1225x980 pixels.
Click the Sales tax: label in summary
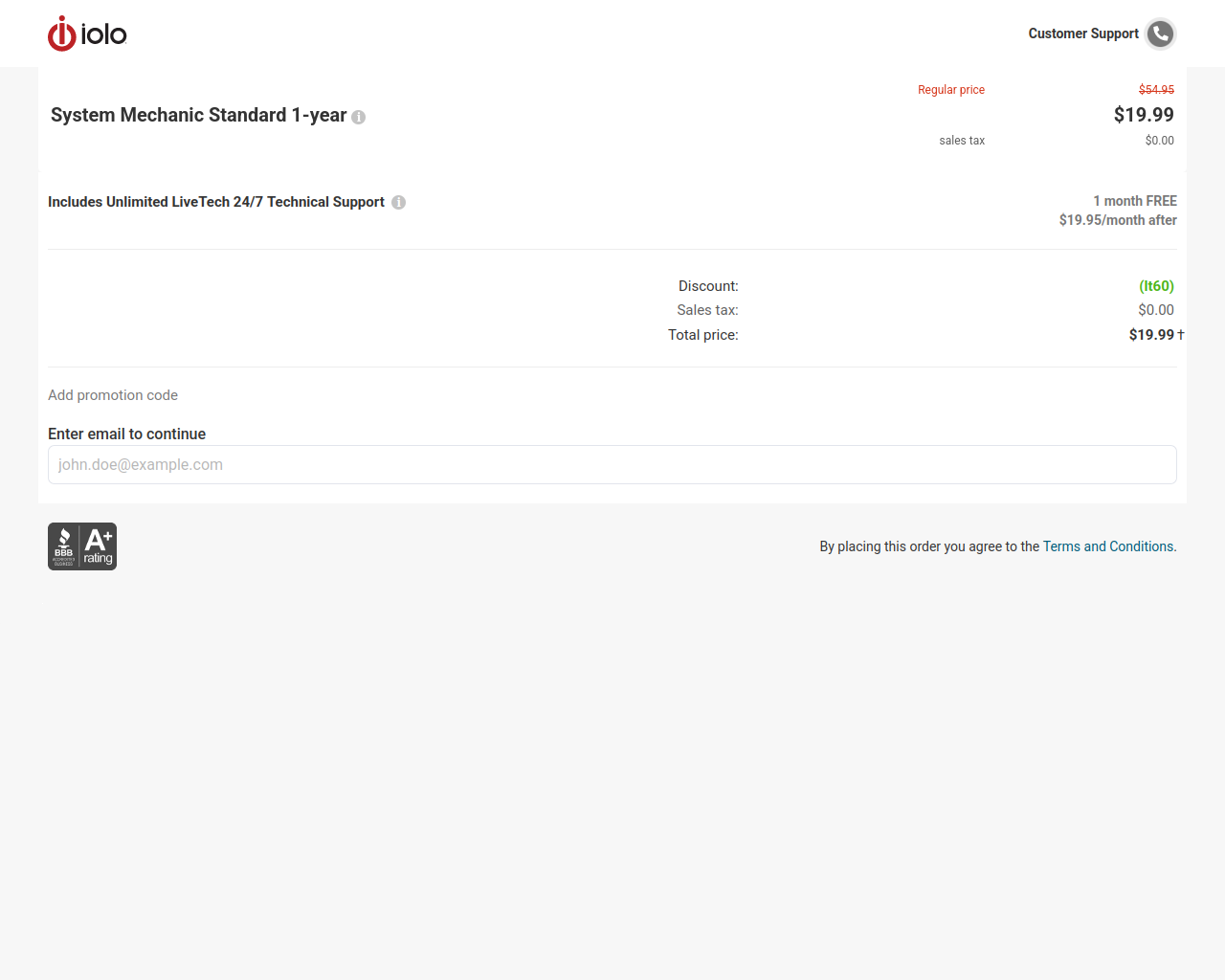tap(707, 310)
